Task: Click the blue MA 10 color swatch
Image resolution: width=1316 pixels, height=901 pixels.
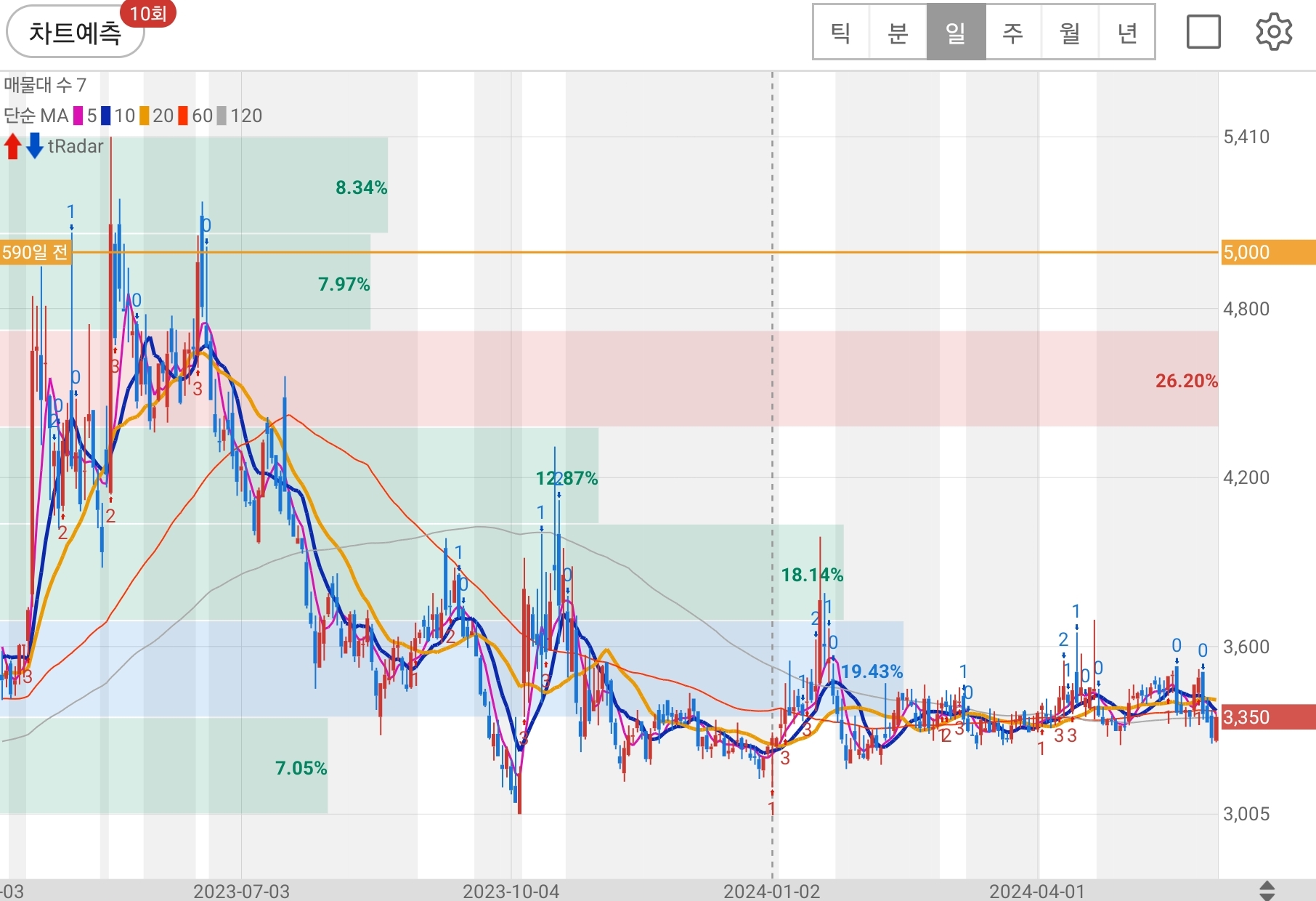Action: point(106,116)
